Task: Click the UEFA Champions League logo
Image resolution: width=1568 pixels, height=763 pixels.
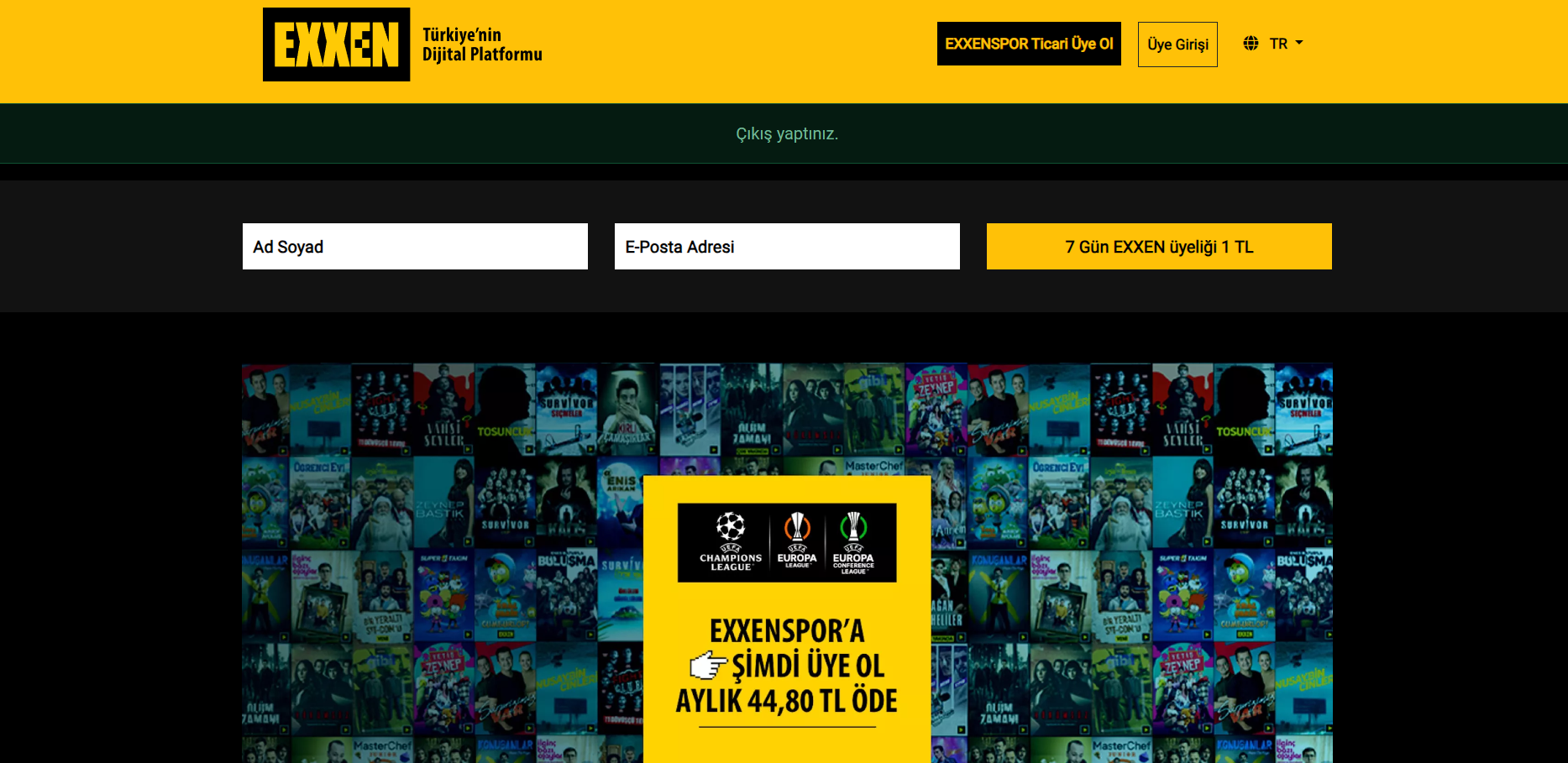Action: pyautogui.click(x=731, y=541)
